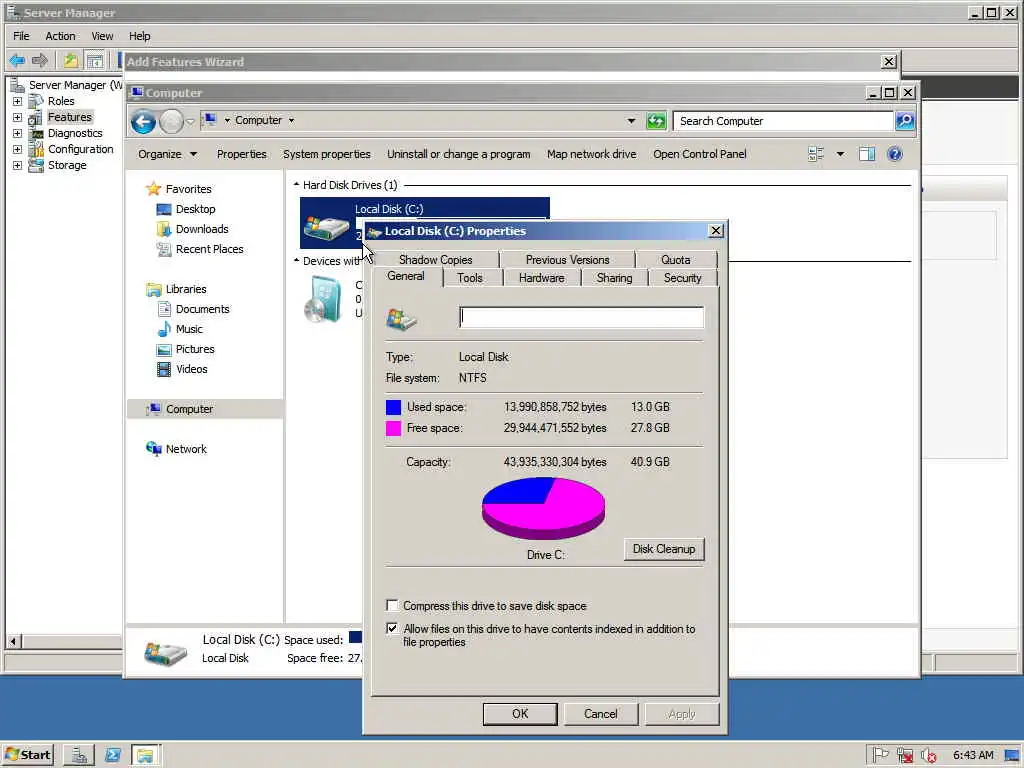Image resolution: width=1024 pixels, height=768 pixels.
Task: Click the drive label text field
Action: [x=581, y=317]
